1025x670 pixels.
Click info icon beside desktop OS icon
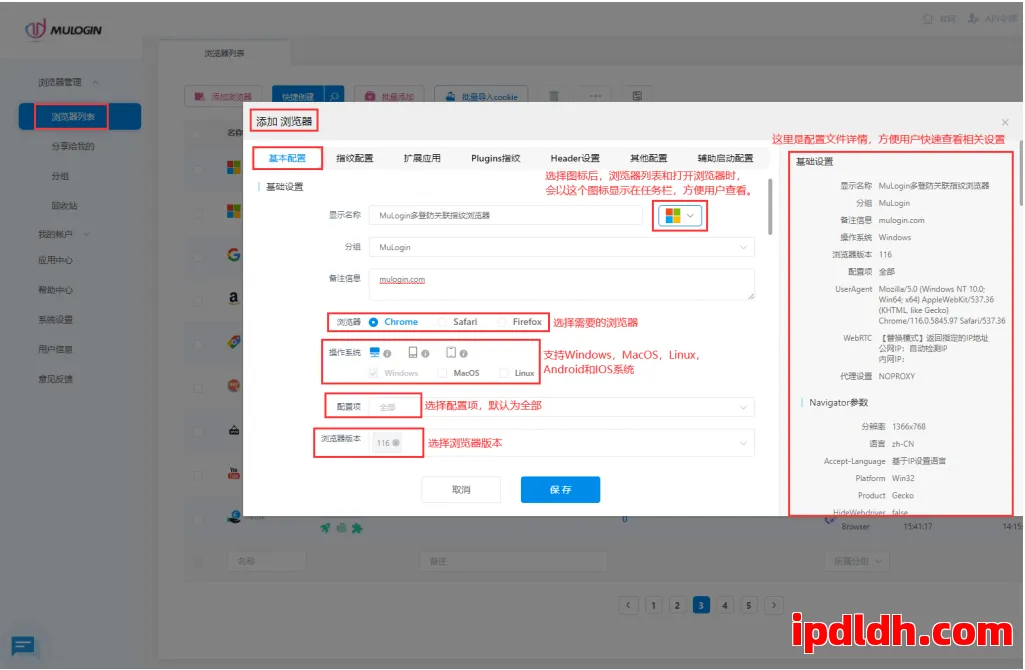(x=388, y=354)
